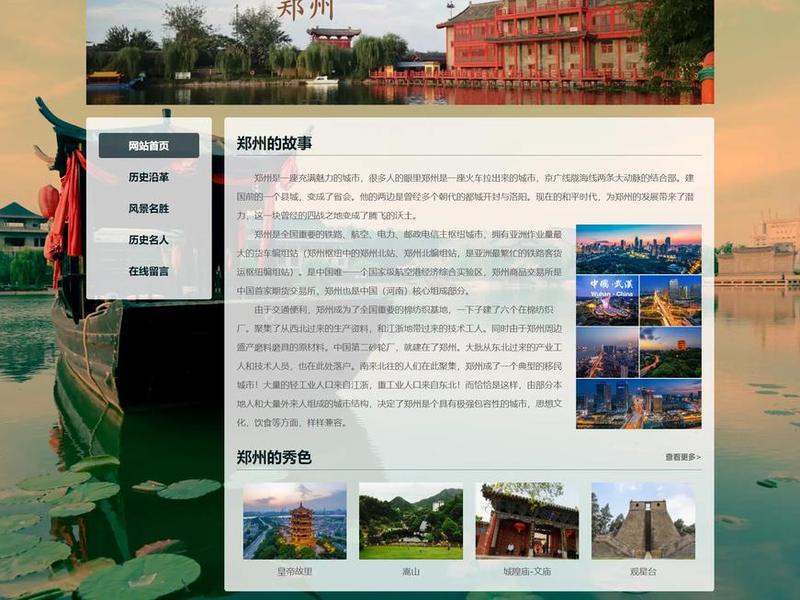The width and height of the screenshot is (800, 600).
Task: Click the 郑州 banner image at top
Action: click(400, 52)
